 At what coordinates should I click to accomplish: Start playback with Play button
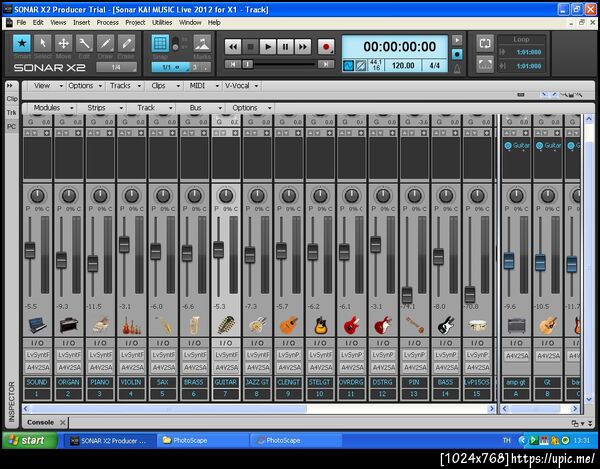click(268, 47)
